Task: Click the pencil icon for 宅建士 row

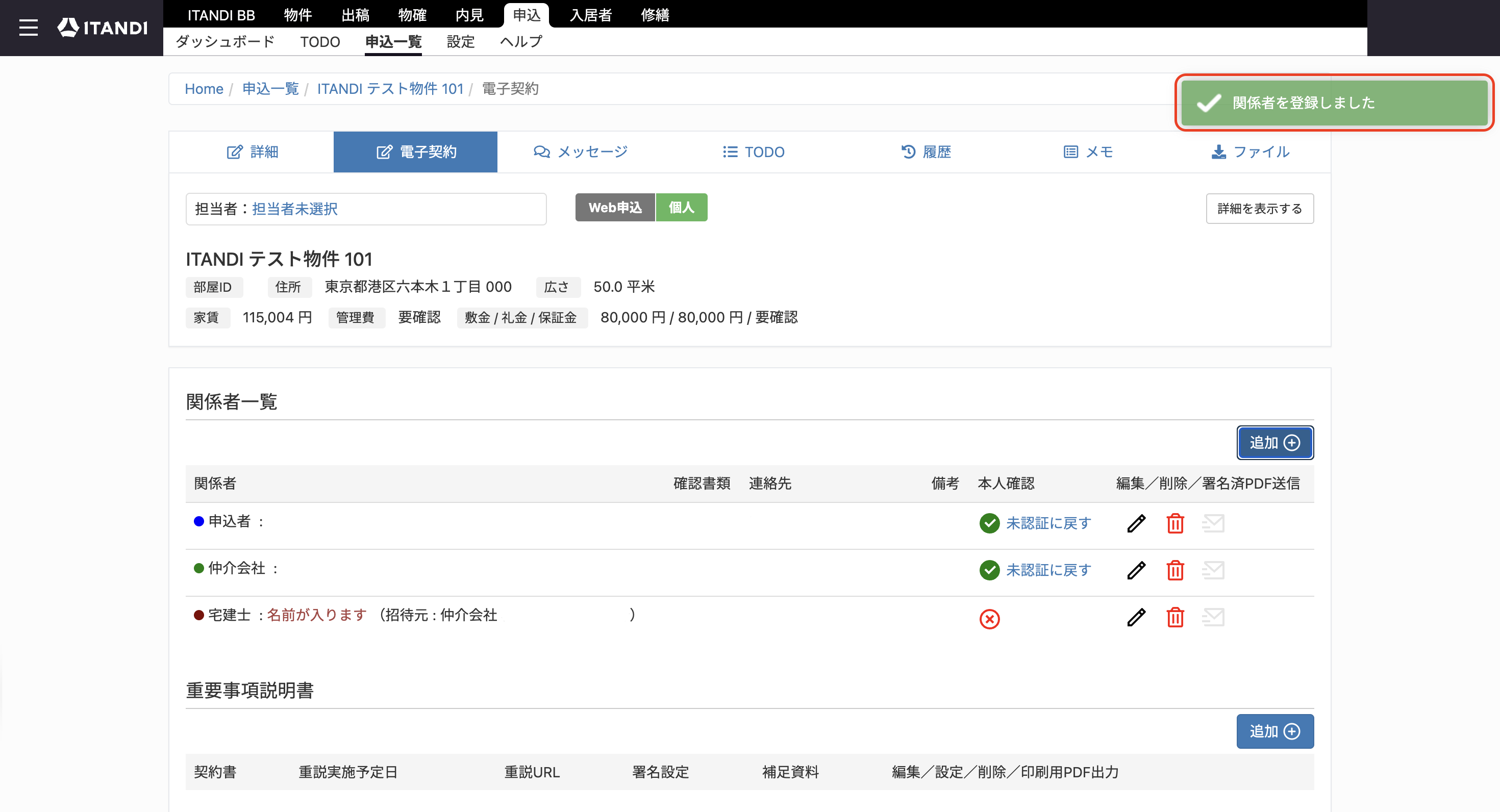Action: 1136,617
